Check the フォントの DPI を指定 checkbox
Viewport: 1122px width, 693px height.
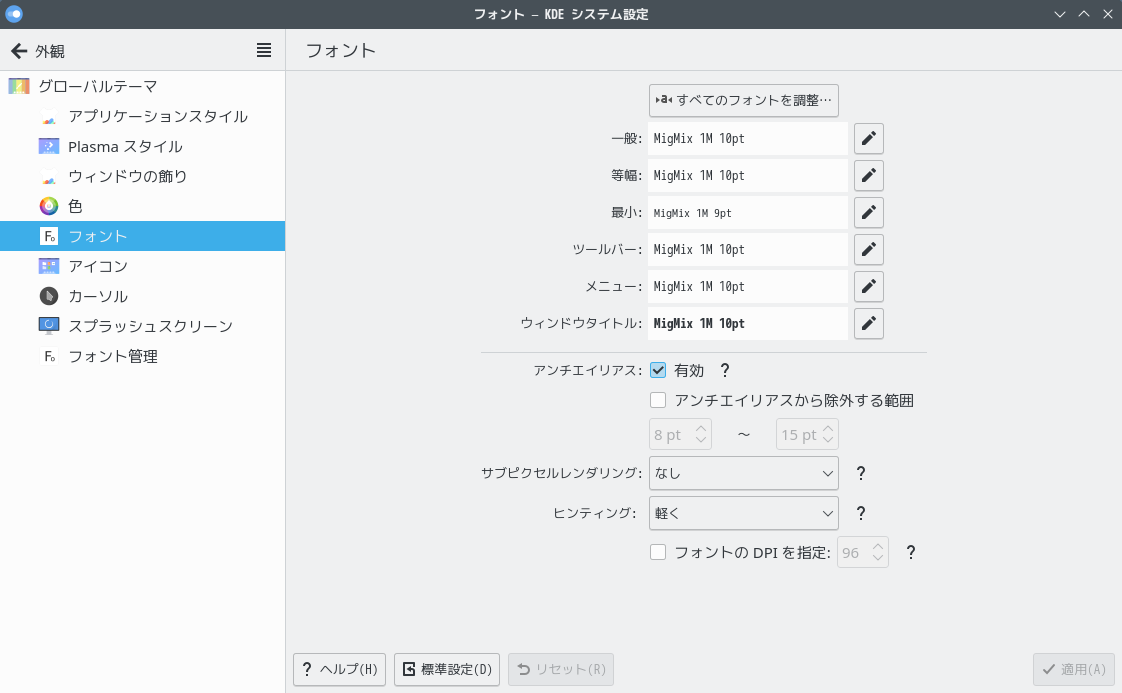click(x=658, y=552)
